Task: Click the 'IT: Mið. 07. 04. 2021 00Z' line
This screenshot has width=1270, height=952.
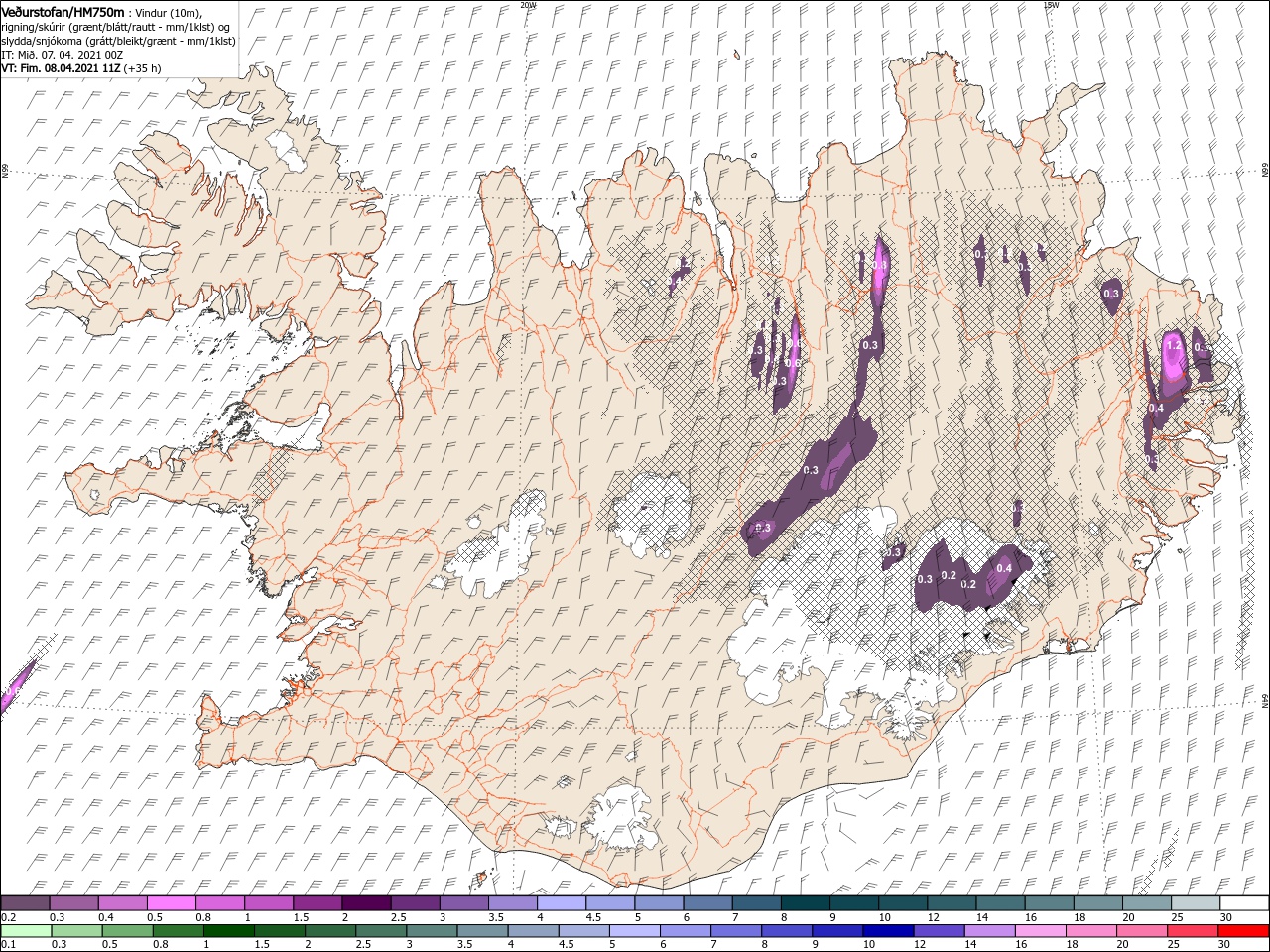Action: pyautogui.click(x=62, y=55)
